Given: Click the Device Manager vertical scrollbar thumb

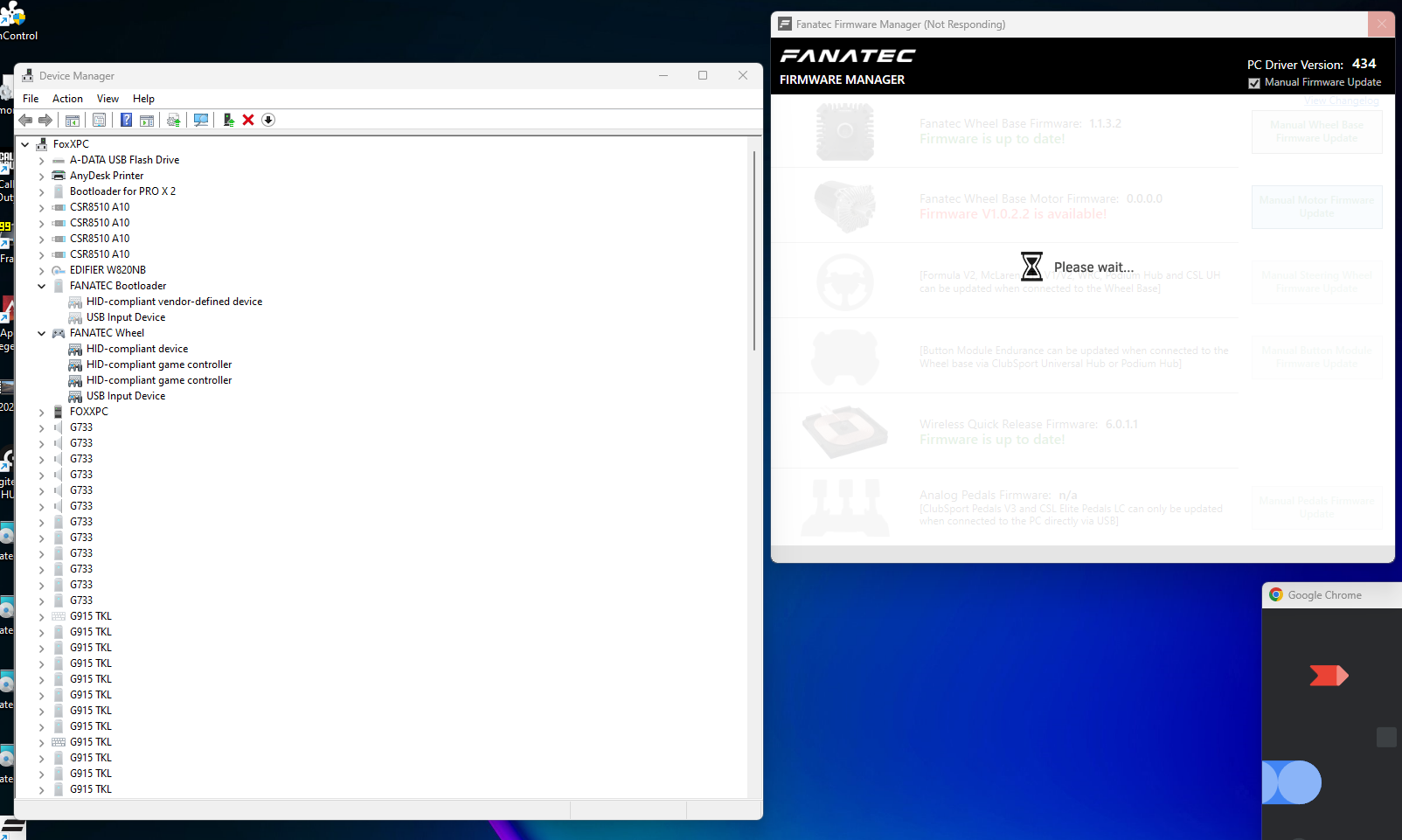Looking at the screenshot, I should click(753, 250).
